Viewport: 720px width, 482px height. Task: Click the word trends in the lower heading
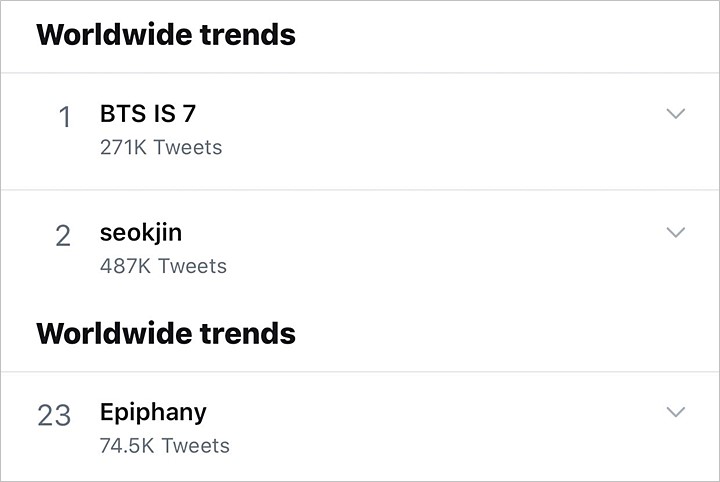pos(249,333)
